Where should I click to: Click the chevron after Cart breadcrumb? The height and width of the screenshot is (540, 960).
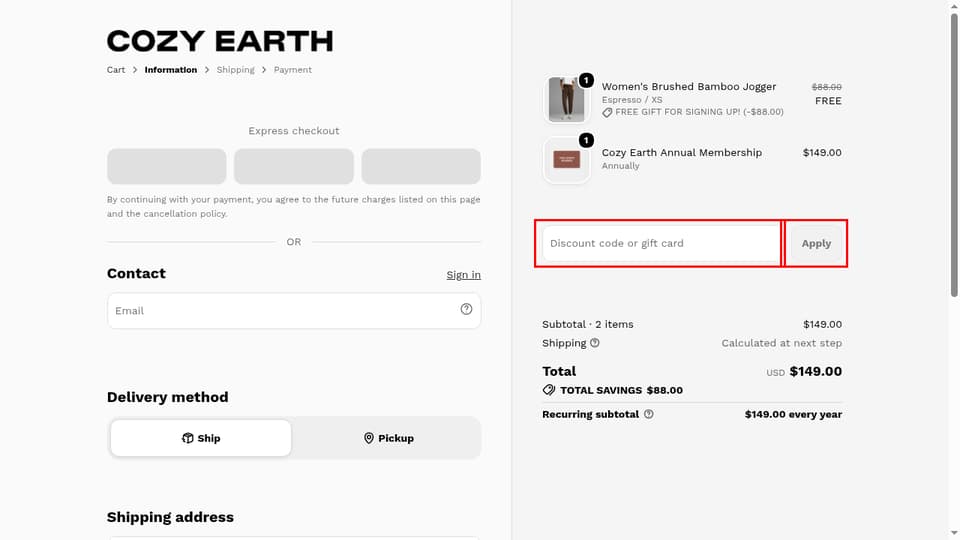click(x=135, y=70)
